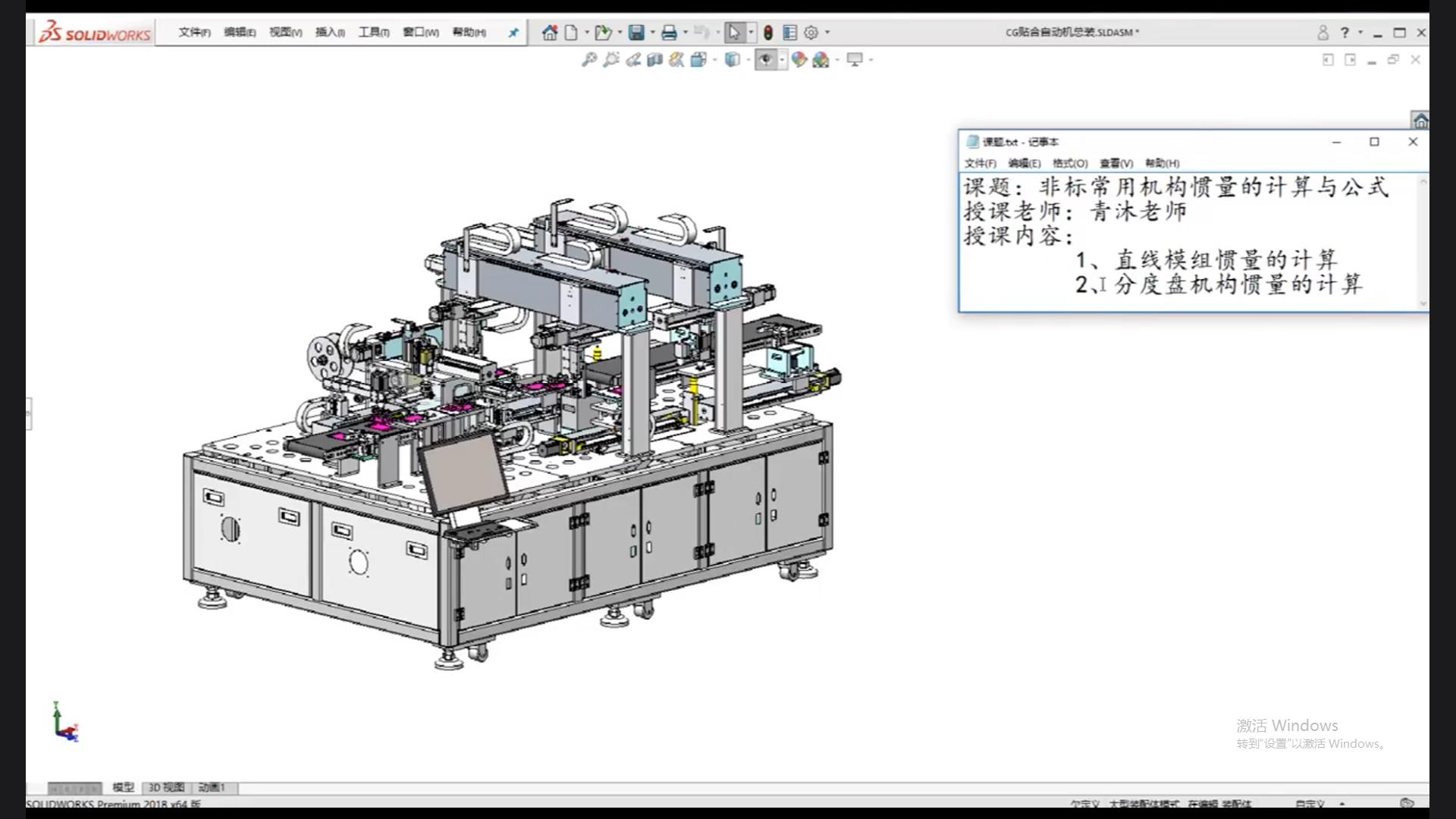Maximize the Notepad window
This screenshot has height=819, width=1456.
point(1374,142)
